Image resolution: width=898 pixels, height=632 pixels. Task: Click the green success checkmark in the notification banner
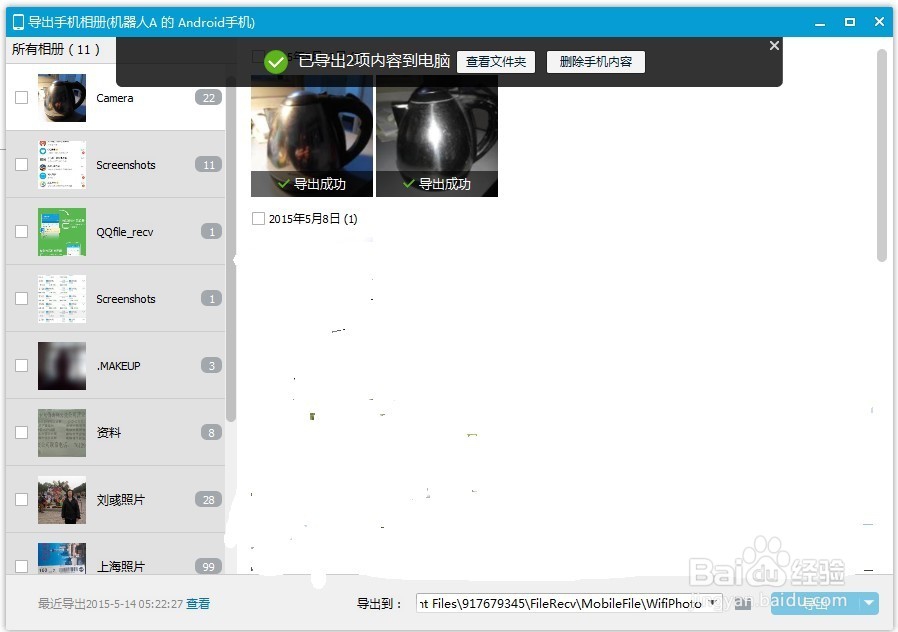(276, 61)
